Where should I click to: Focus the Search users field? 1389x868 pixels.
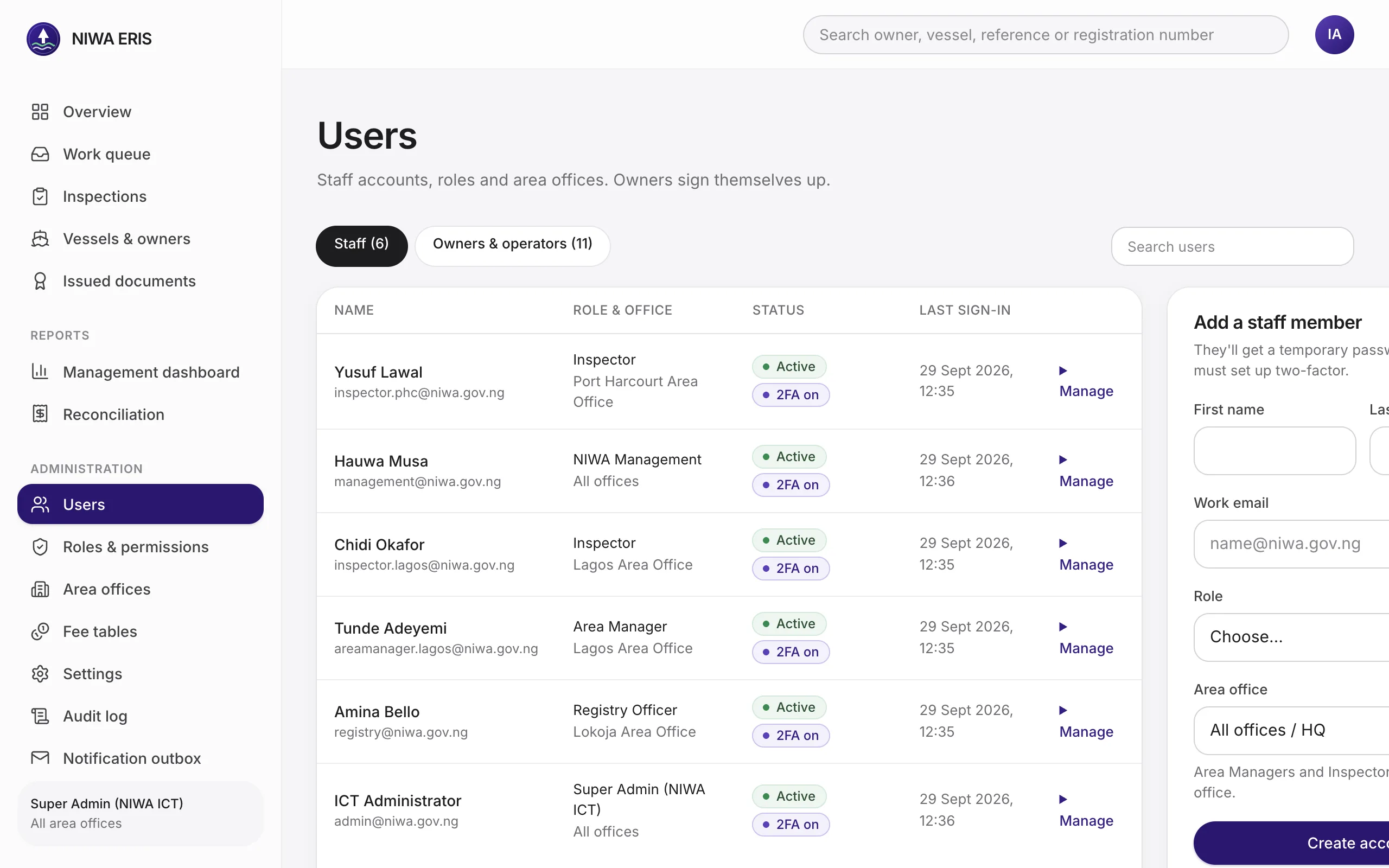tap(1232, 246)
